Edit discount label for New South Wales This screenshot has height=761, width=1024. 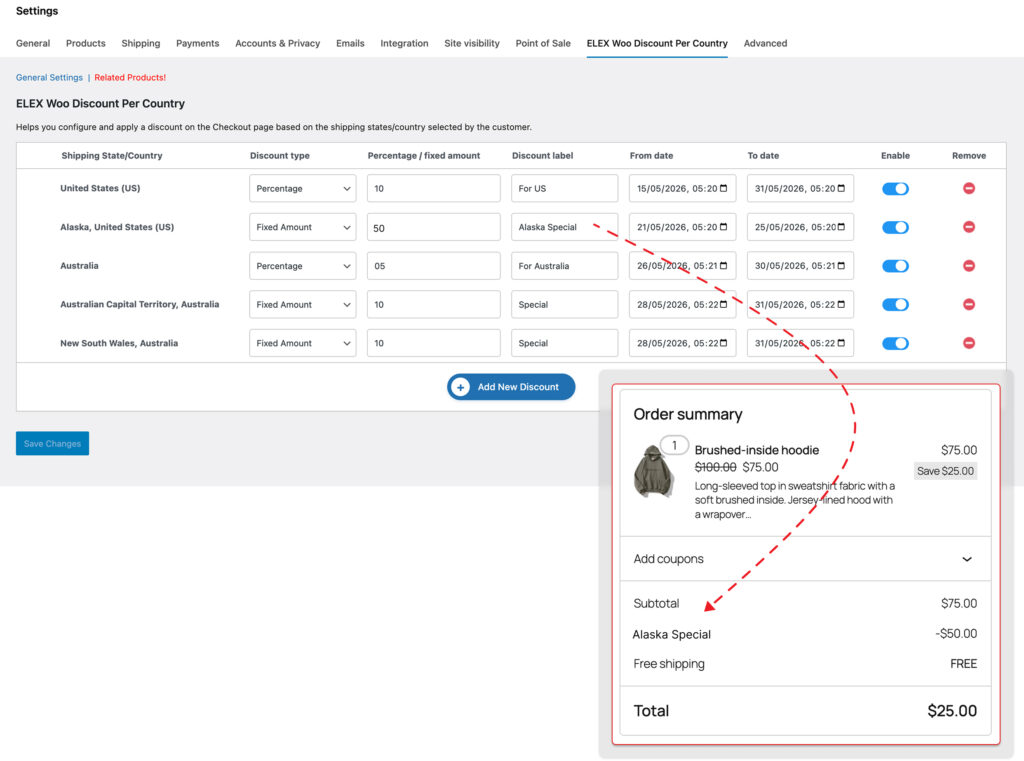[564, 343]
